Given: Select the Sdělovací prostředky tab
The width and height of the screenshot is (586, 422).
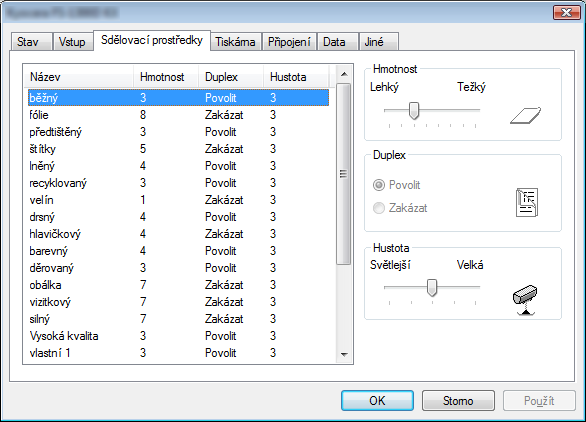Looking at the screenshot, I should [x=152, y=40].
